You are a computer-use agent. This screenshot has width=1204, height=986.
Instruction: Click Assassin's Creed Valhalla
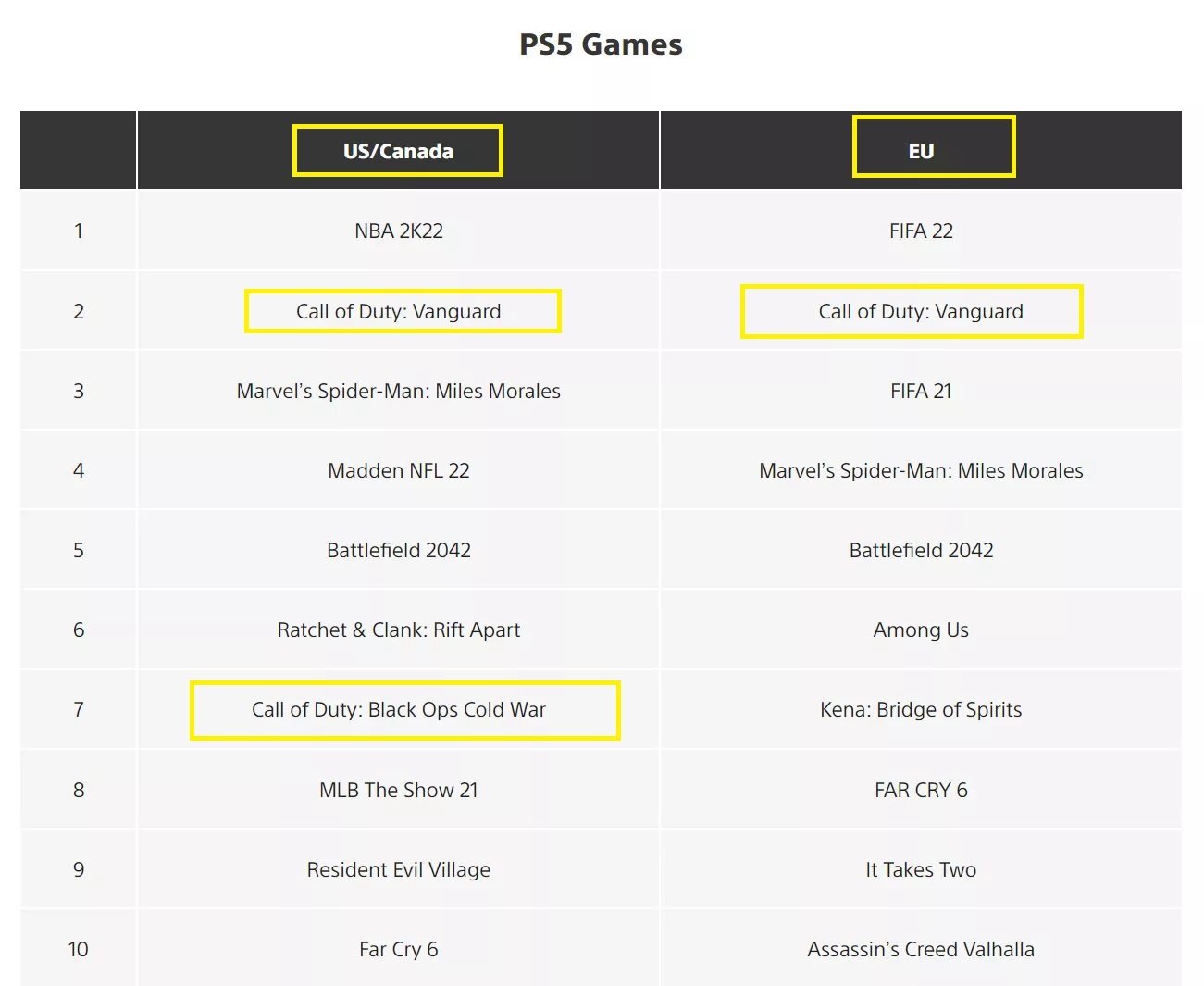(x=921, y=949)
